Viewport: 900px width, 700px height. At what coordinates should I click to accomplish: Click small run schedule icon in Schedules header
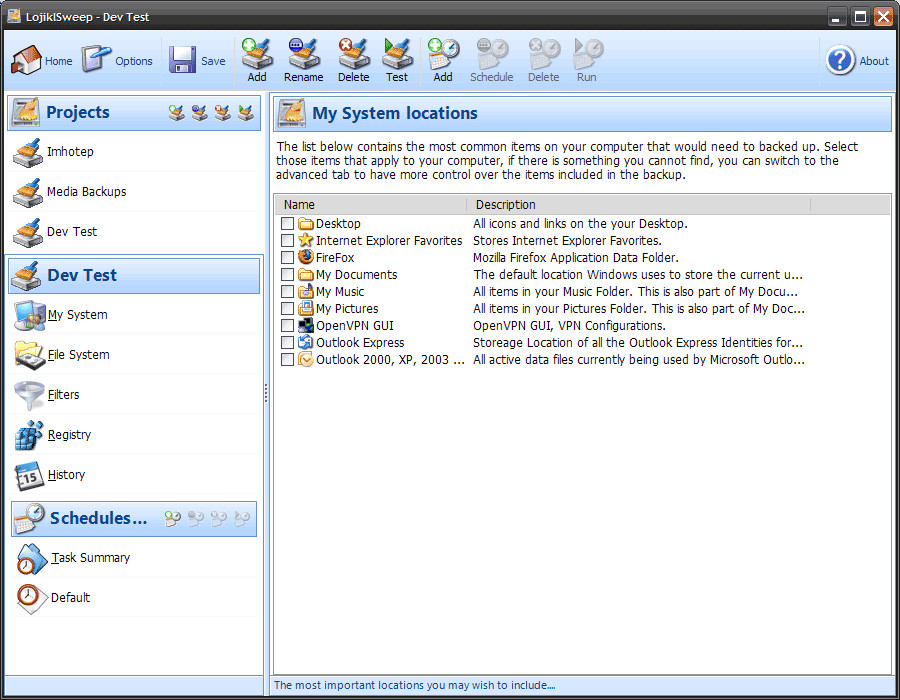click(x=242, y=519)
